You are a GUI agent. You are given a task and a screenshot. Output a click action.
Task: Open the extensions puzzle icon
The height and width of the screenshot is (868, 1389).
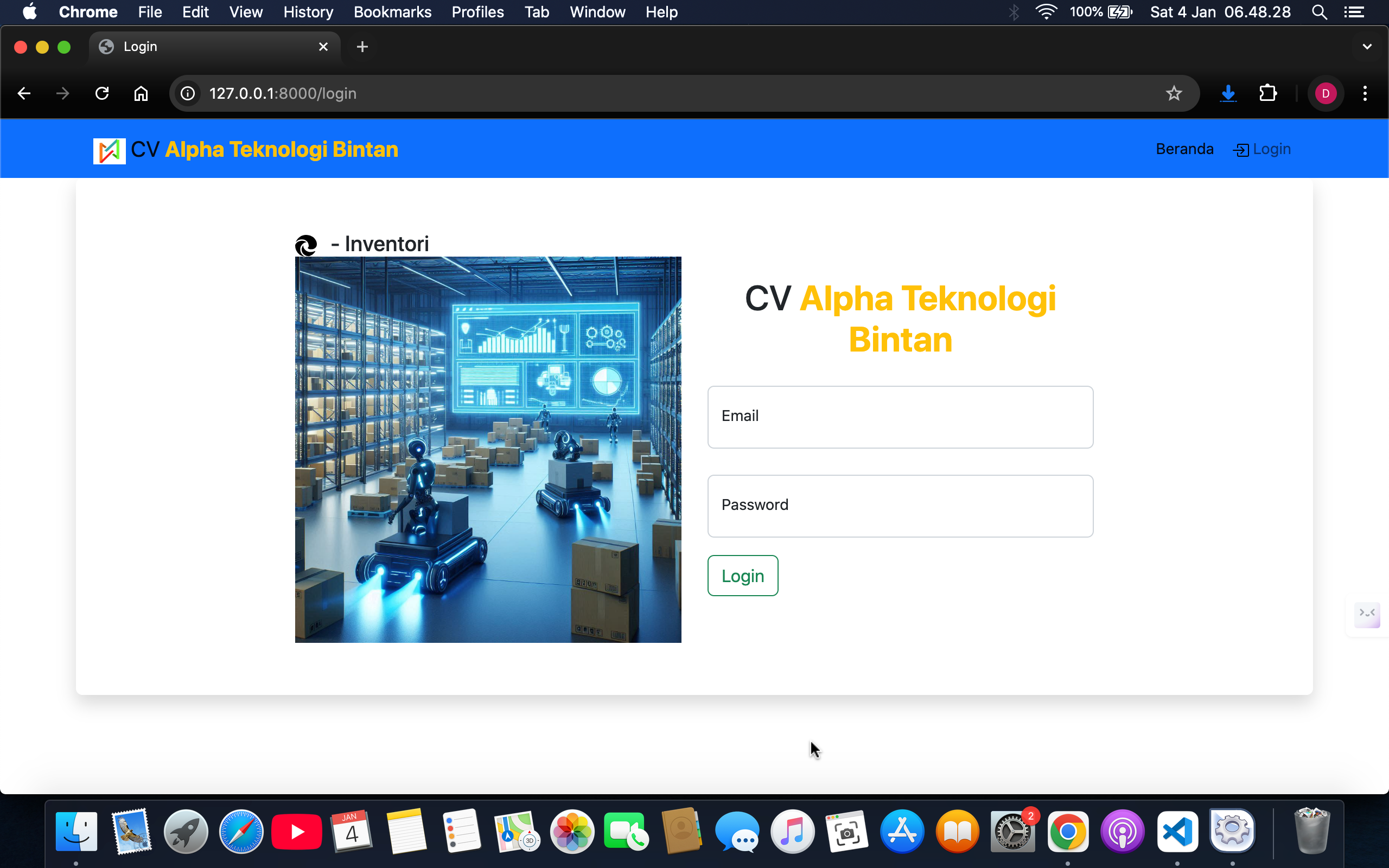pyautogui.click(x=1267, y=93)
